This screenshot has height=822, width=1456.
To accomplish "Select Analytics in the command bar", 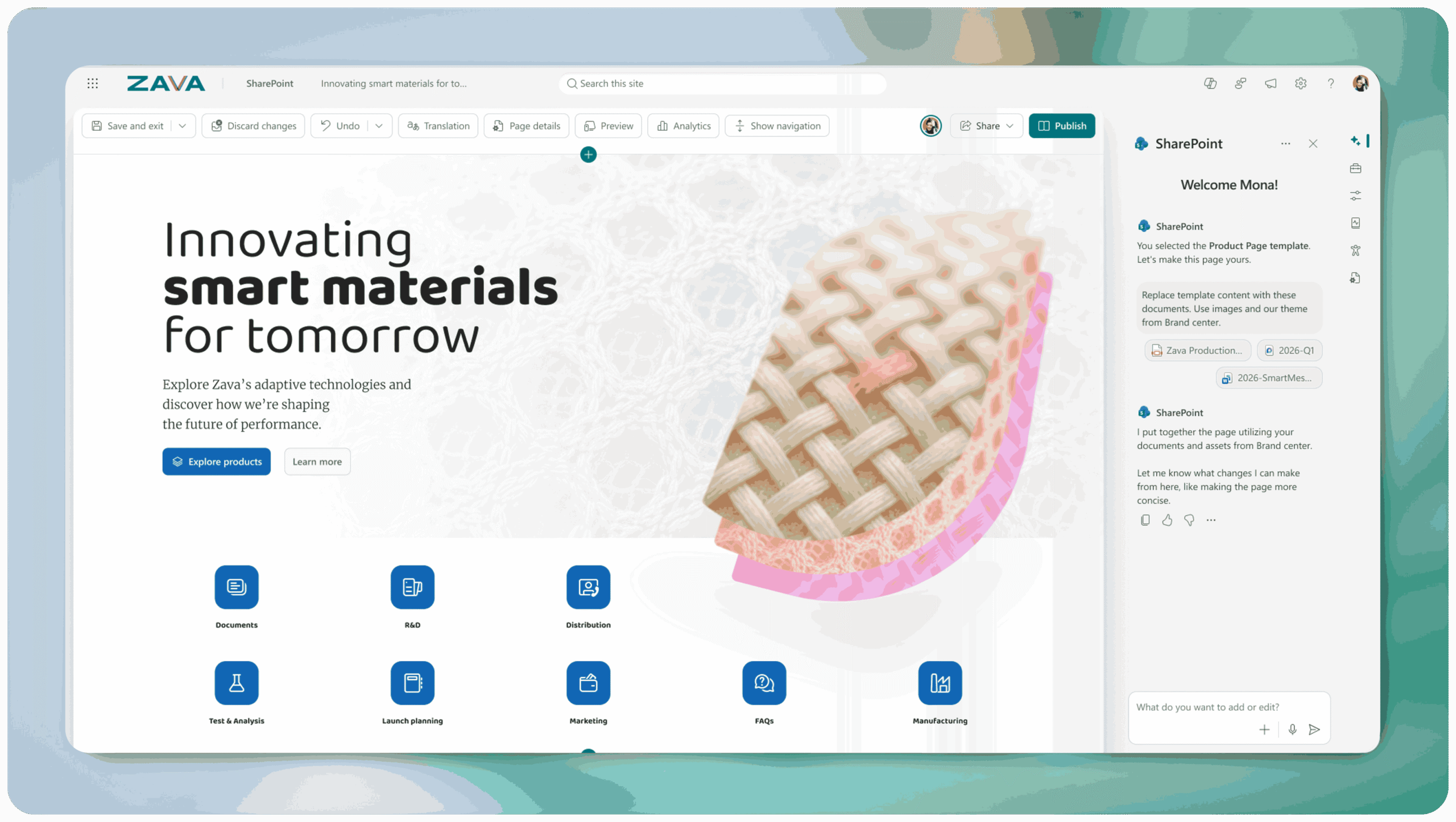I will click(683, 126).
